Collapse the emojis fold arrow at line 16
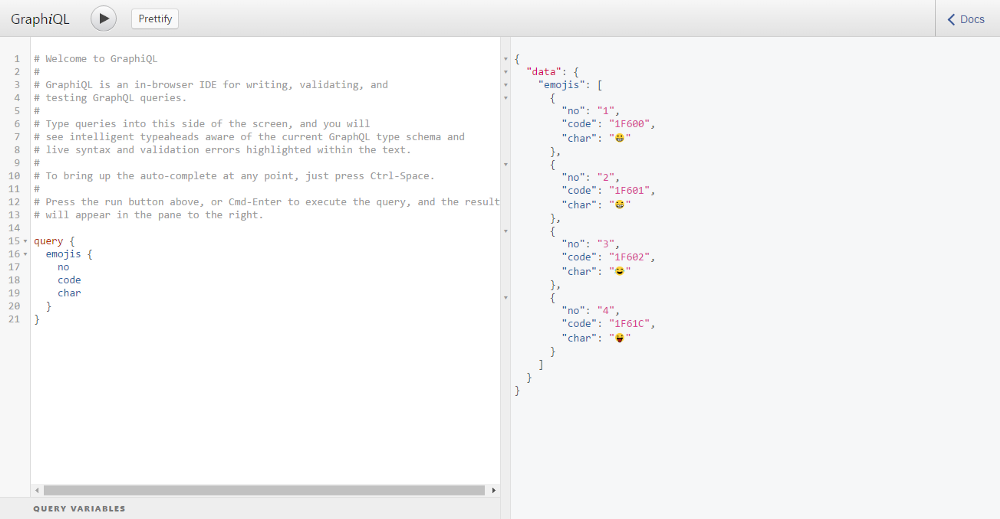Viewport: 1000px width, 519px height. click(x=26, y=254)
